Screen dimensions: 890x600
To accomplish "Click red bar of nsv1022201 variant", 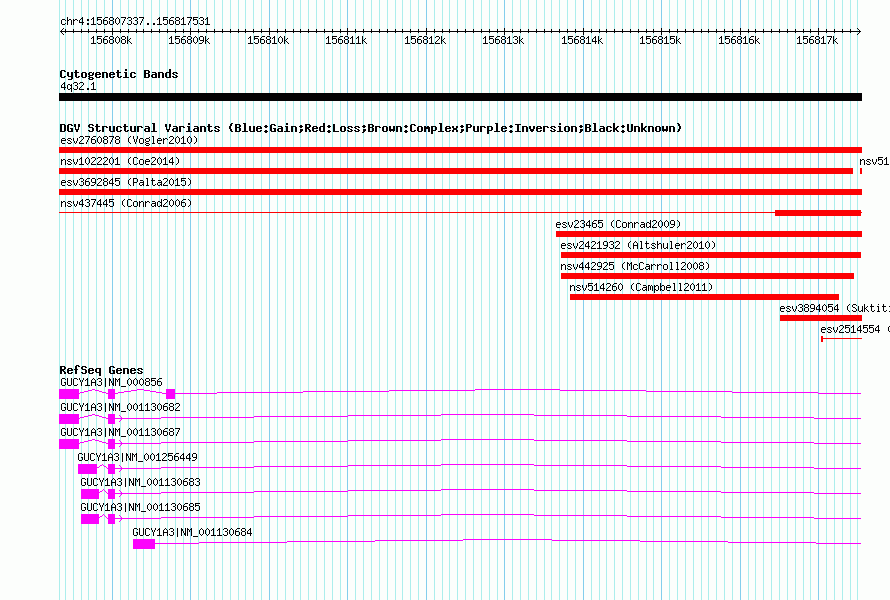I will (x=456, y=171).
